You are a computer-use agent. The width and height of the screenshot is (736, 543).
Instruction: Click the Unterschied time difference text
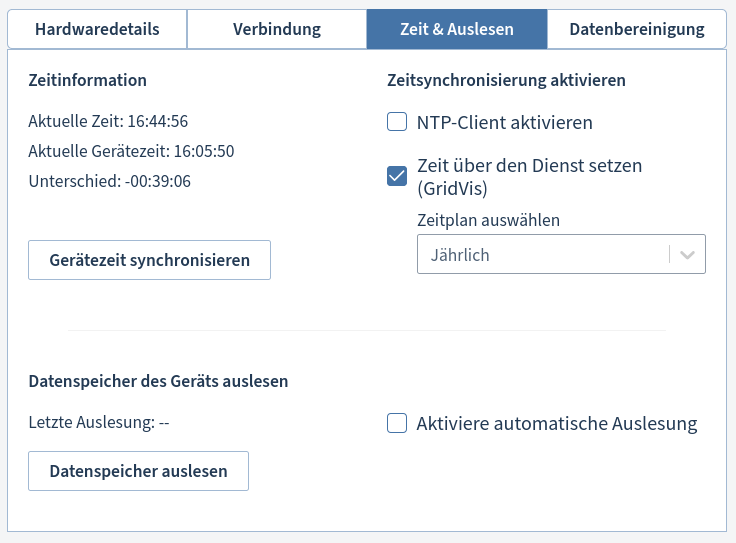[x=109, y=181]
